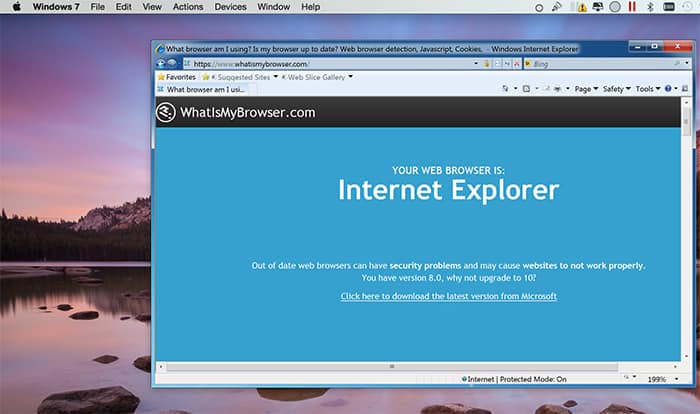Open the Home button dropdown arrow
The width and height of the screenshot is (700, 414).
coord(515,88)
